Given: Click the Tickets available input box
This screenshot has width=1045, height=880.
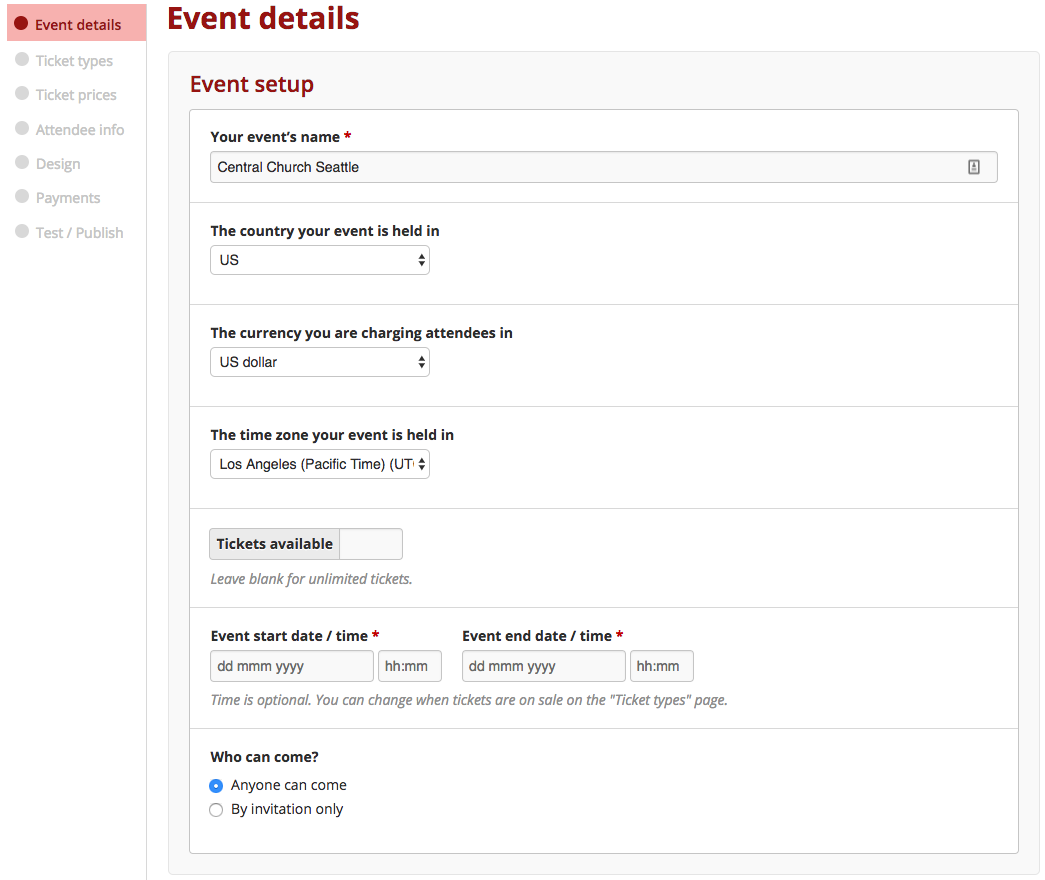Looking at the screenshot, I should tap(370, 543).
